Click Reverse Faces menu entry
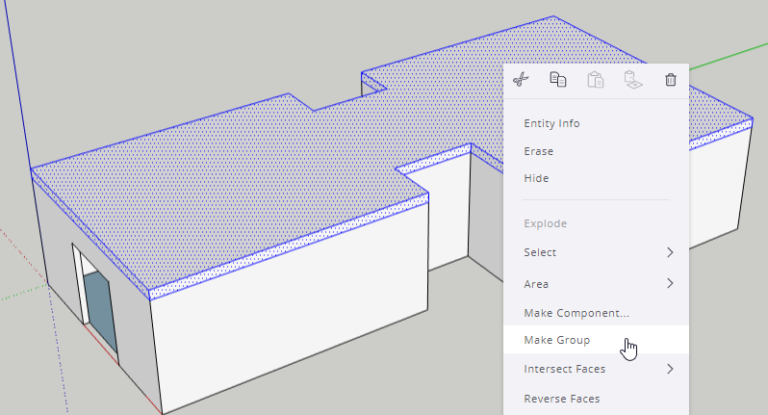768x415 pixels. [x=562, y=398]
